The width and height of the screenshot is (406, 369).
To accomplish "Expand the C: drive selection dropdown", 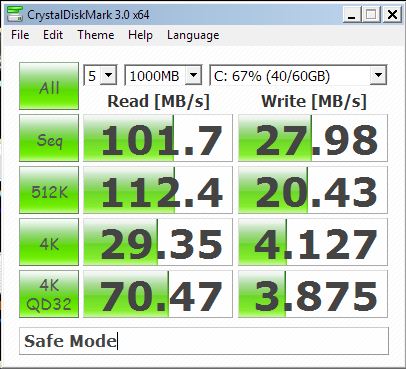I will point(298,75).
